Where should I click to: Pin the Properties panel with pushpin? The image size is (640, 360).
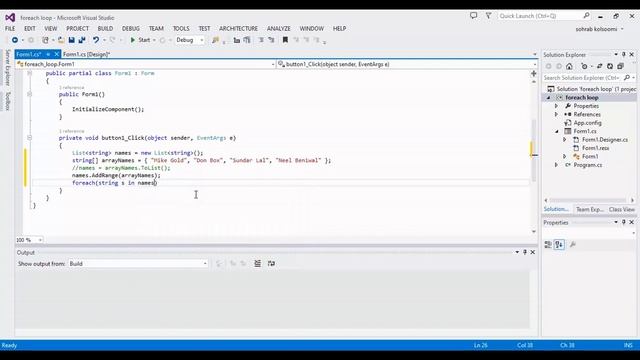point(624,222)
